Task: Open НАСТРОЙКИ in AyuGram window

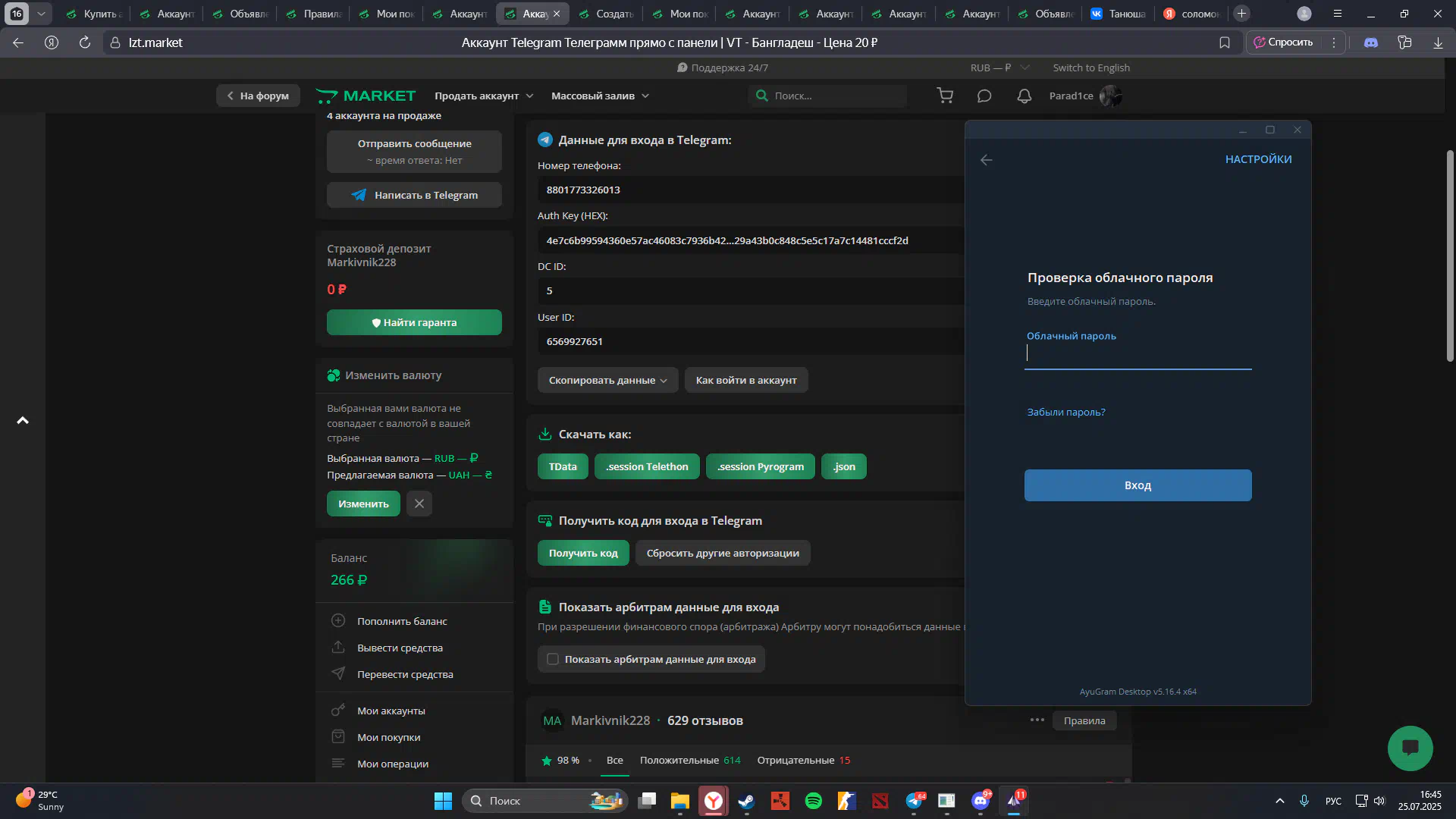Action: [1258, 159]
